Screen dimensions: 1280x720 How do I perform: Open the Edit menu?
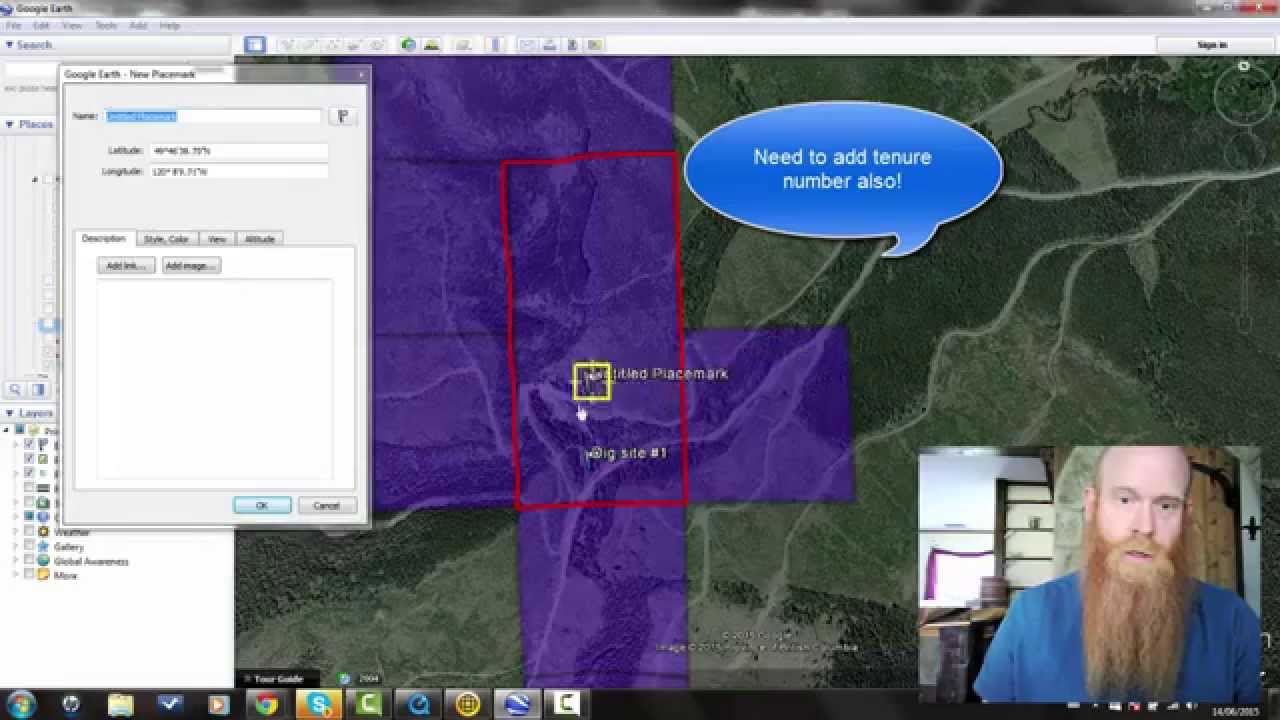[42, 25]
